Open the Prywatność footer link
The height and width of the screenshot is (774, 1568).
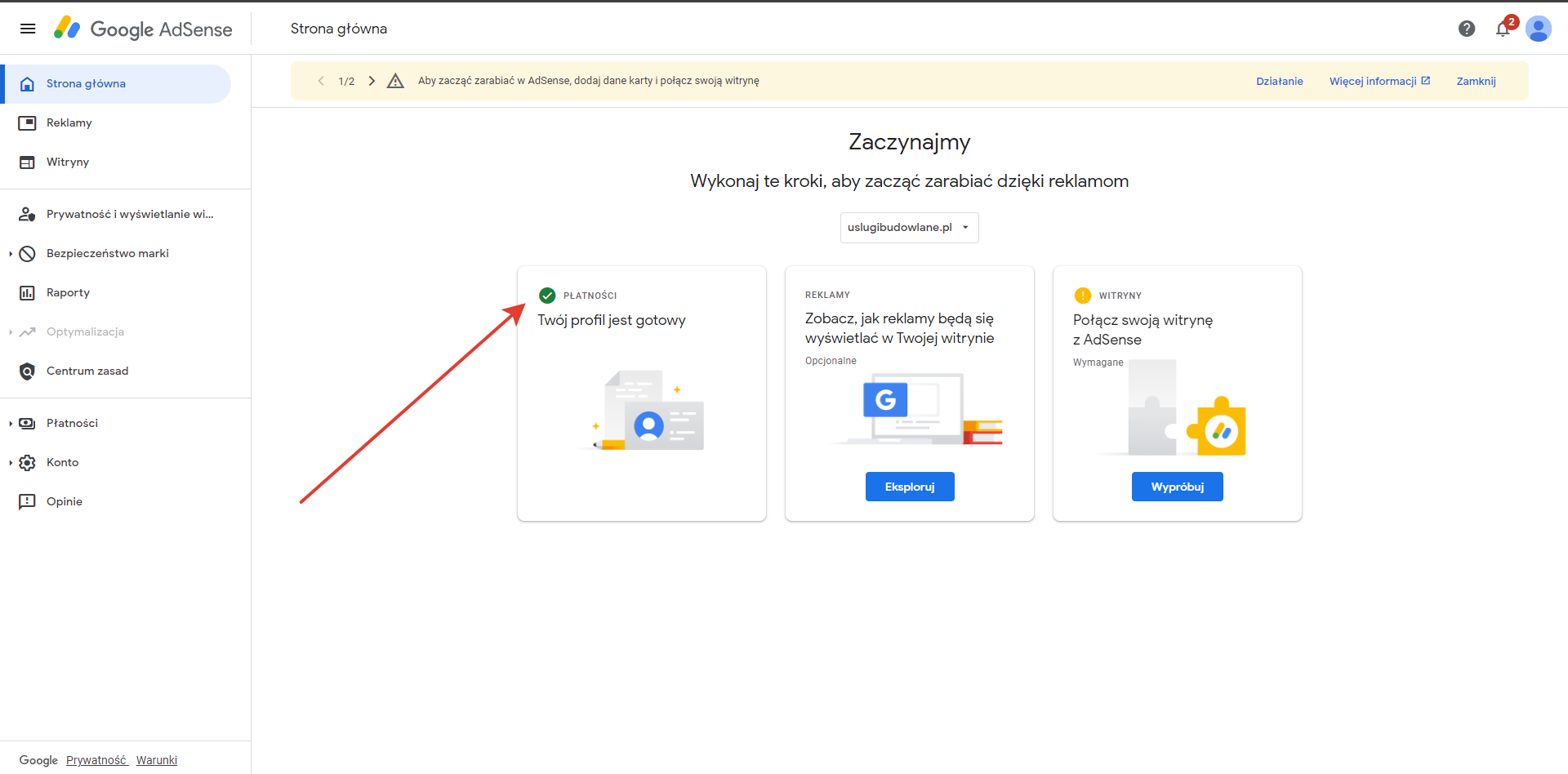pyautogui.click(x=96, y=760)
